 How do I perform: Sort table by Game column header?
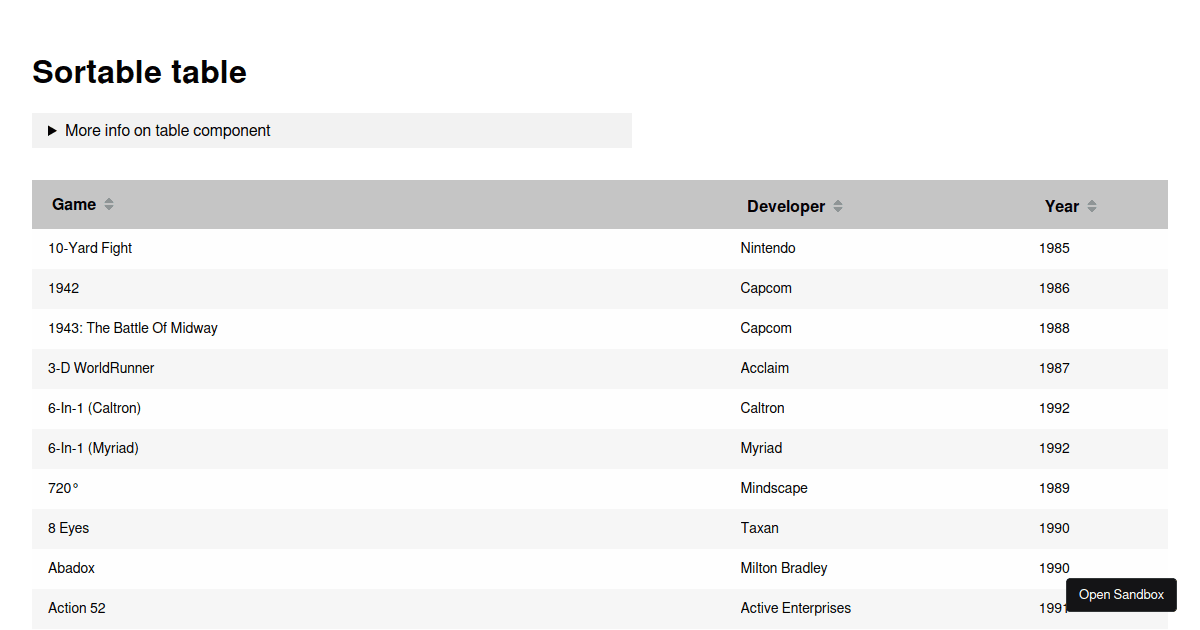(x=83, y=204)
